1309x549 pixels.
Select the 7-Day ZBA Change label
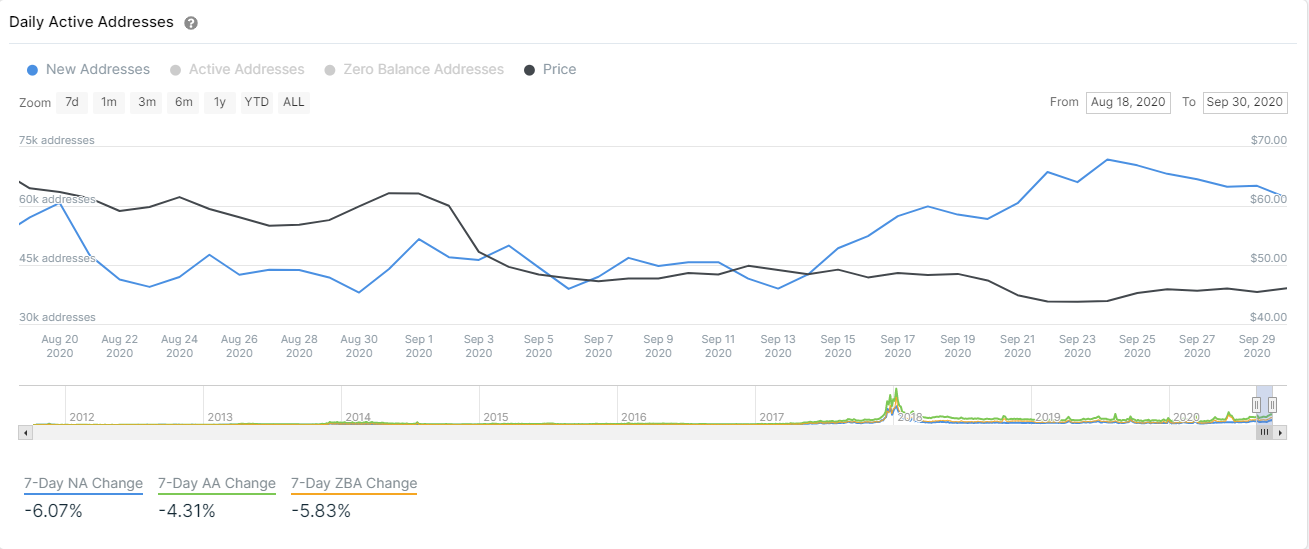[354, 483]
